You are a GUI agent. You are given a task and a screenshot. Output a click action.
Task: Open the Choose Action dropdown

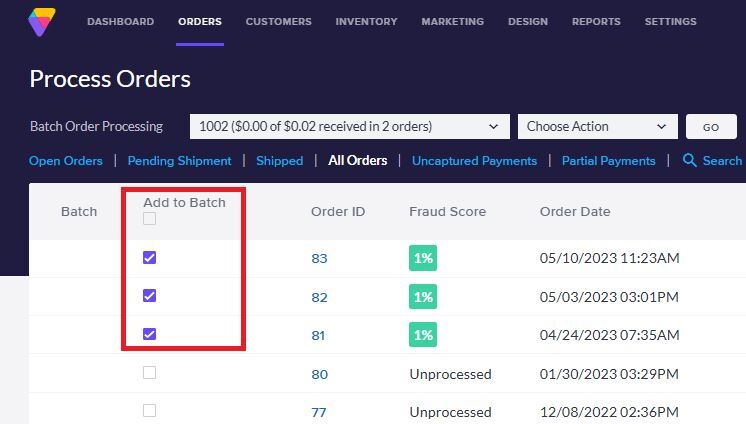pos(598,127)
